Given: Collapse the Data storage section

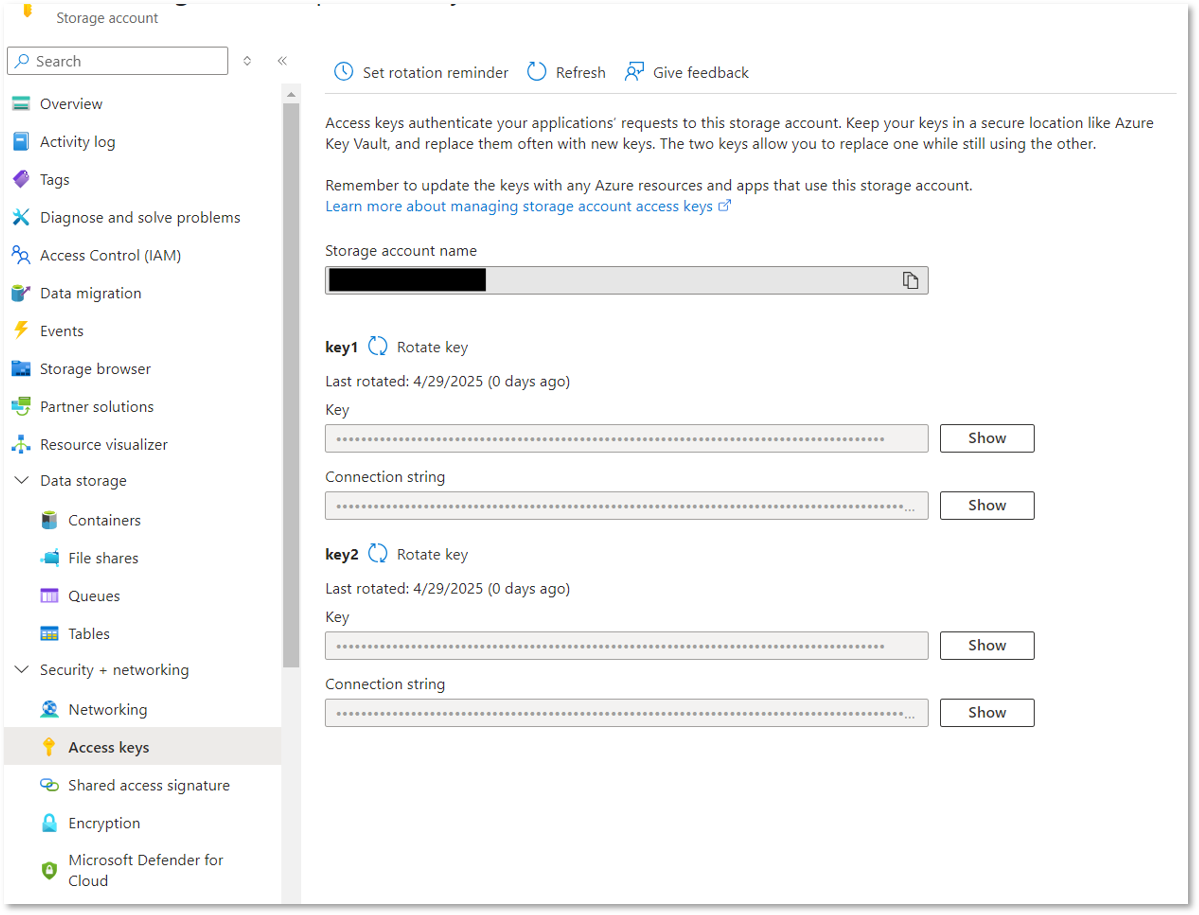Looking at the screenshot, I should click(21, 480).
